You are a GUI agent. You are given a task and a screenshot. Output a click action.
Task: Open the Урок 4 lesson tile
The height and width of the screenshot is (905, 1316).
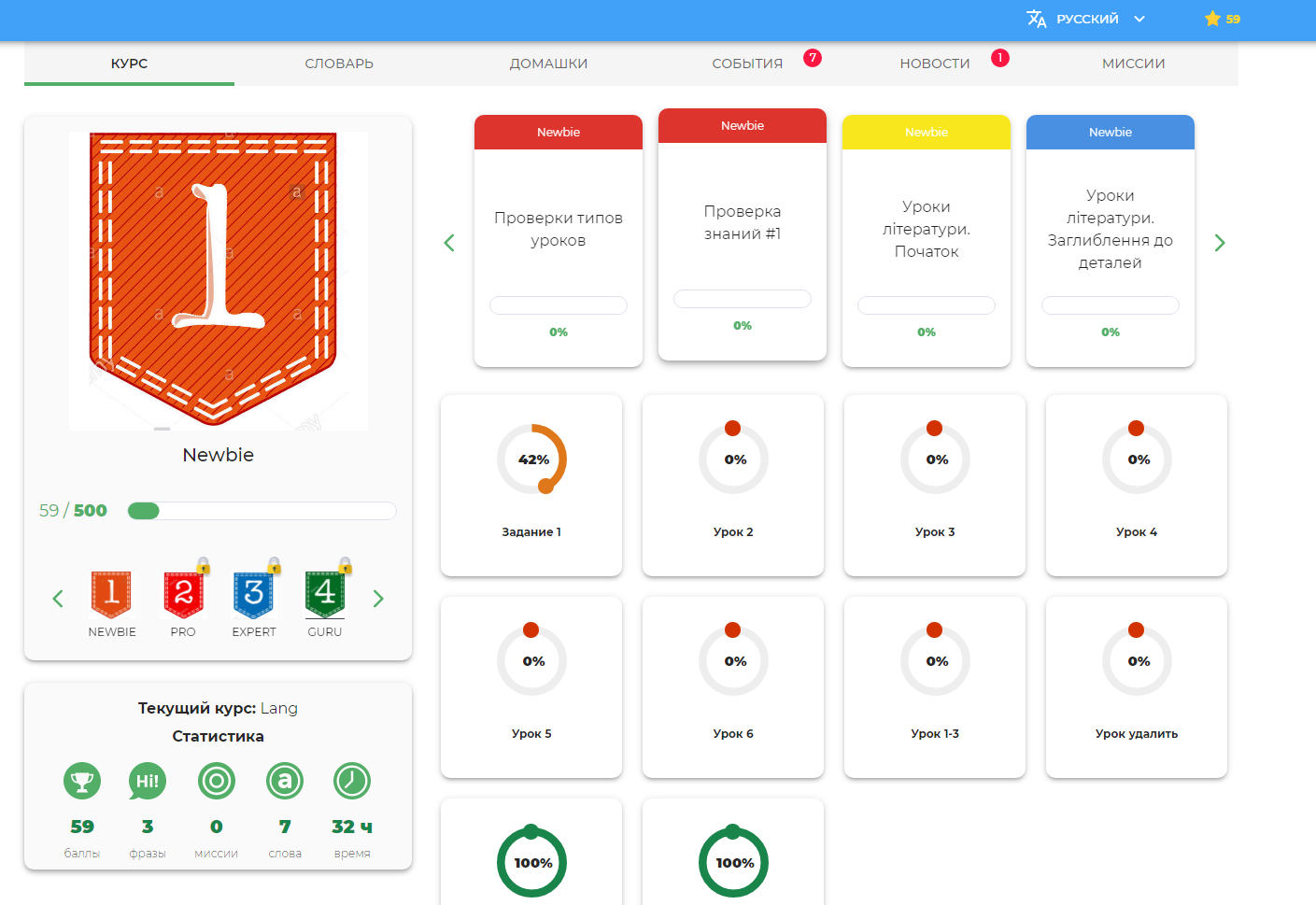1137,486
